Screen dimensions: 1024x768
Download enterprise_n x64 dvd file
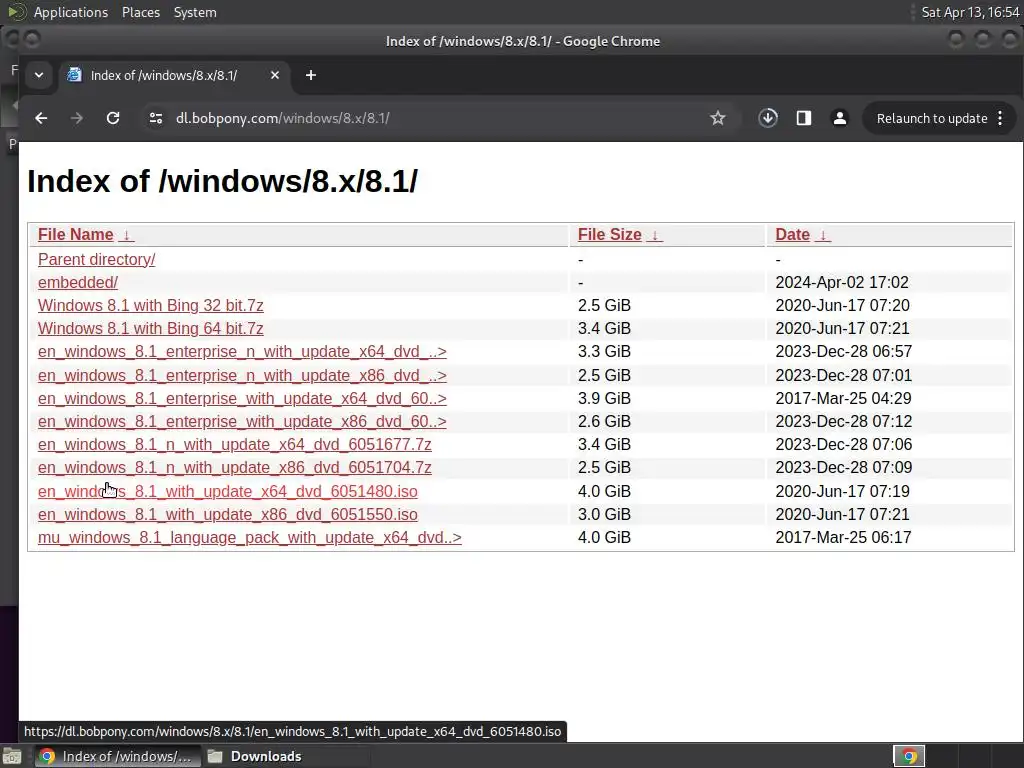pyautogui.click(x=242, y=351)
